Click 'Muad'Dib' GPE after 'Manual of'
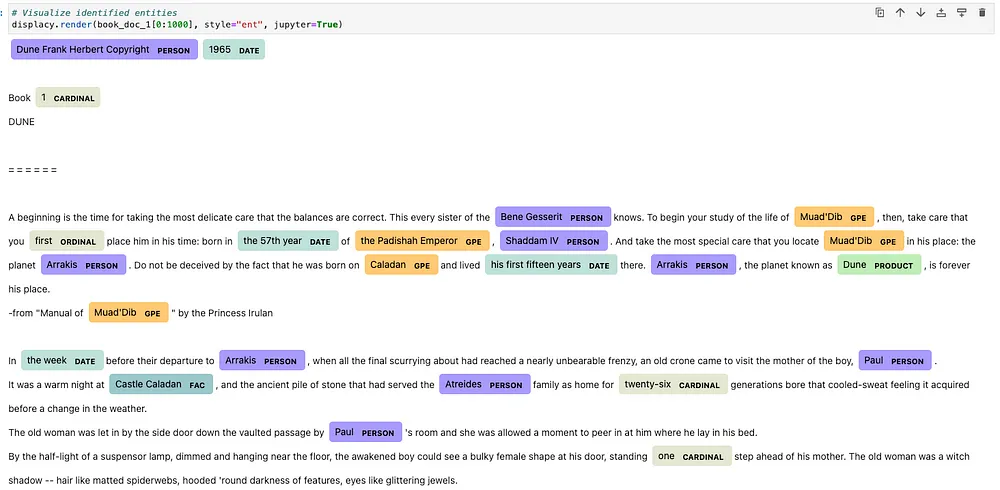1000x490 pixels. 129,313
